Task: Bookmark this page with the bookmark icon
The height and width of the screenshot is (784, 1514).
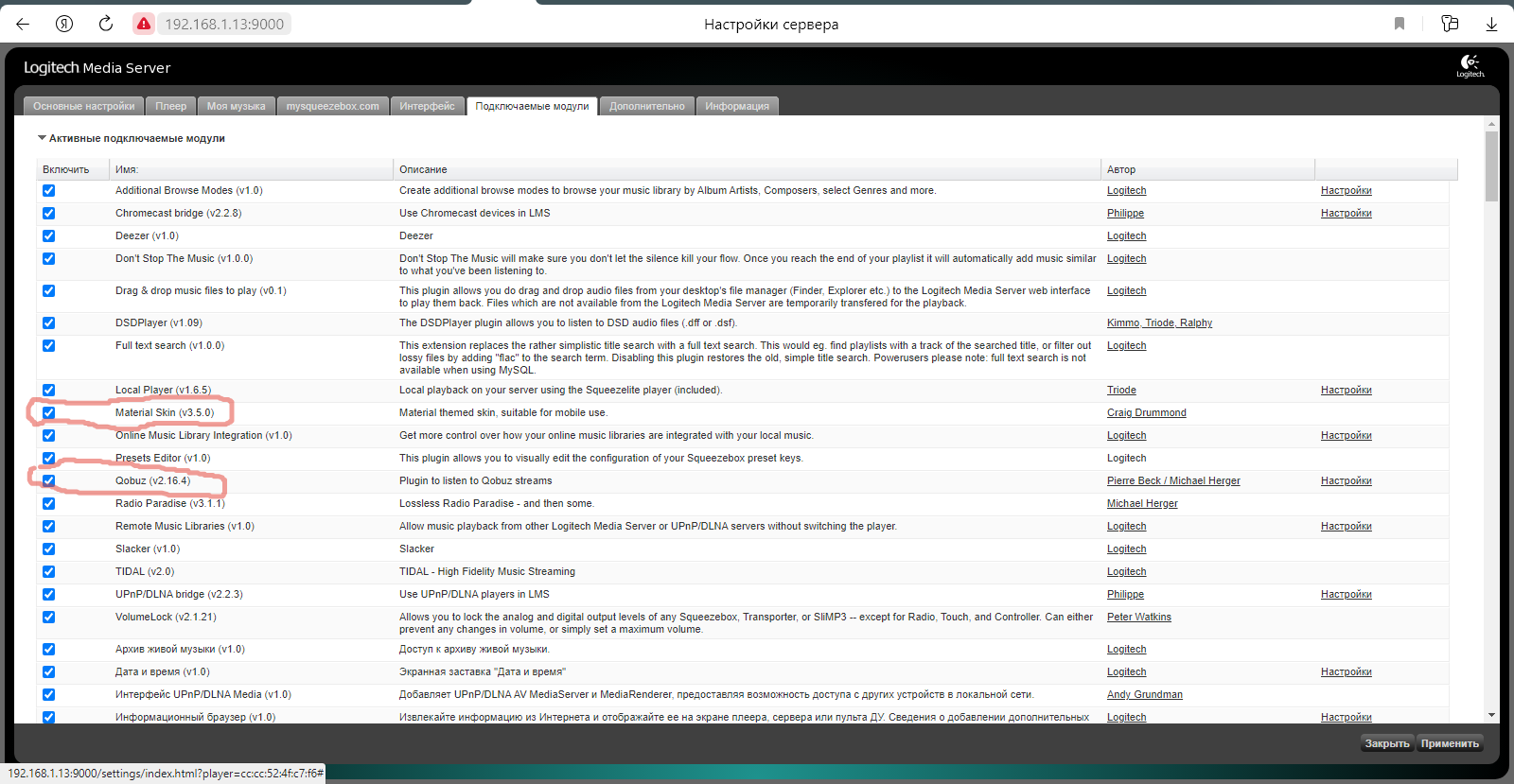Action: 1400,24
